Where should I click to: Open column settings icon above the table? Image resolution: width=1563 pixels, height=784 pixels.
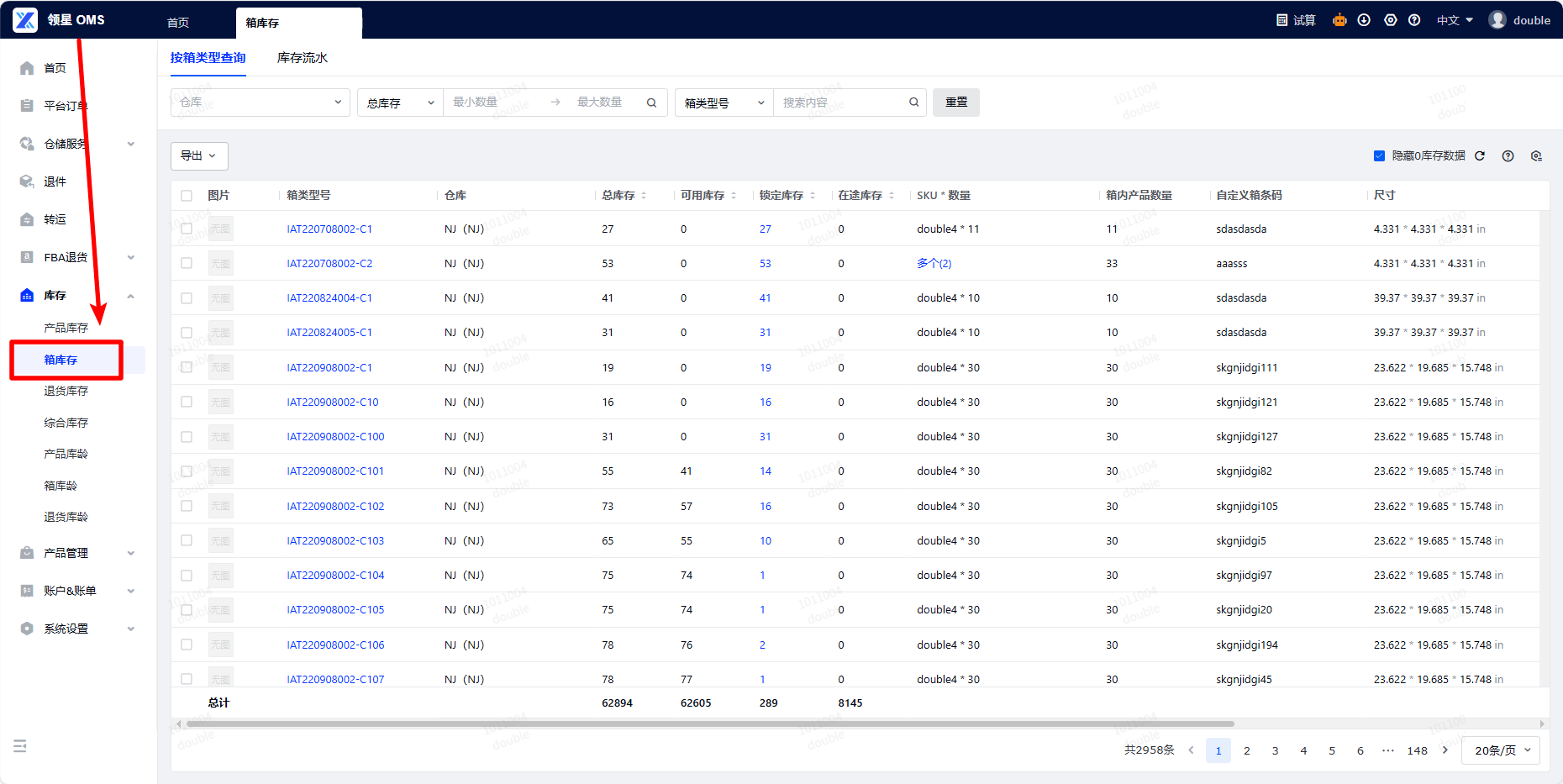point(1536,155)
